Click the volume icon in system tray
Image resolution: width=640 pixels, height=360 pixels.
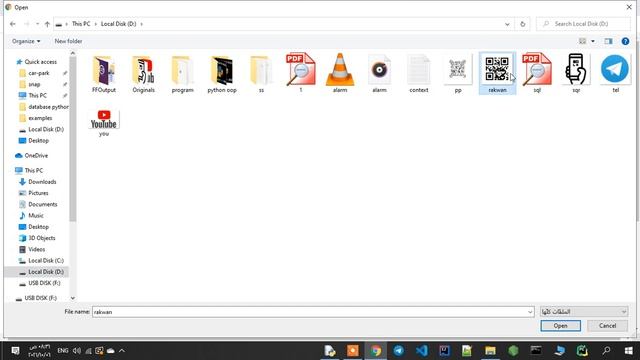coord(77,351)
